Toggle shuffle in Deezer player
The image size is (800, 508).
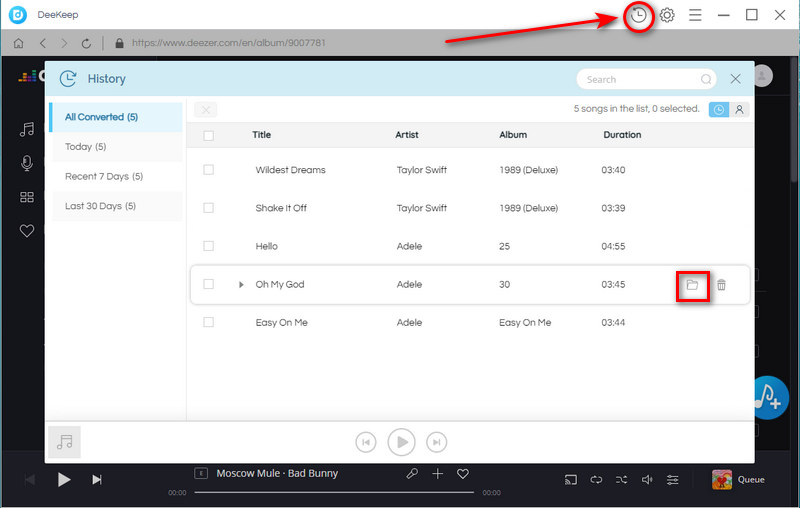[x=621, y=479]
